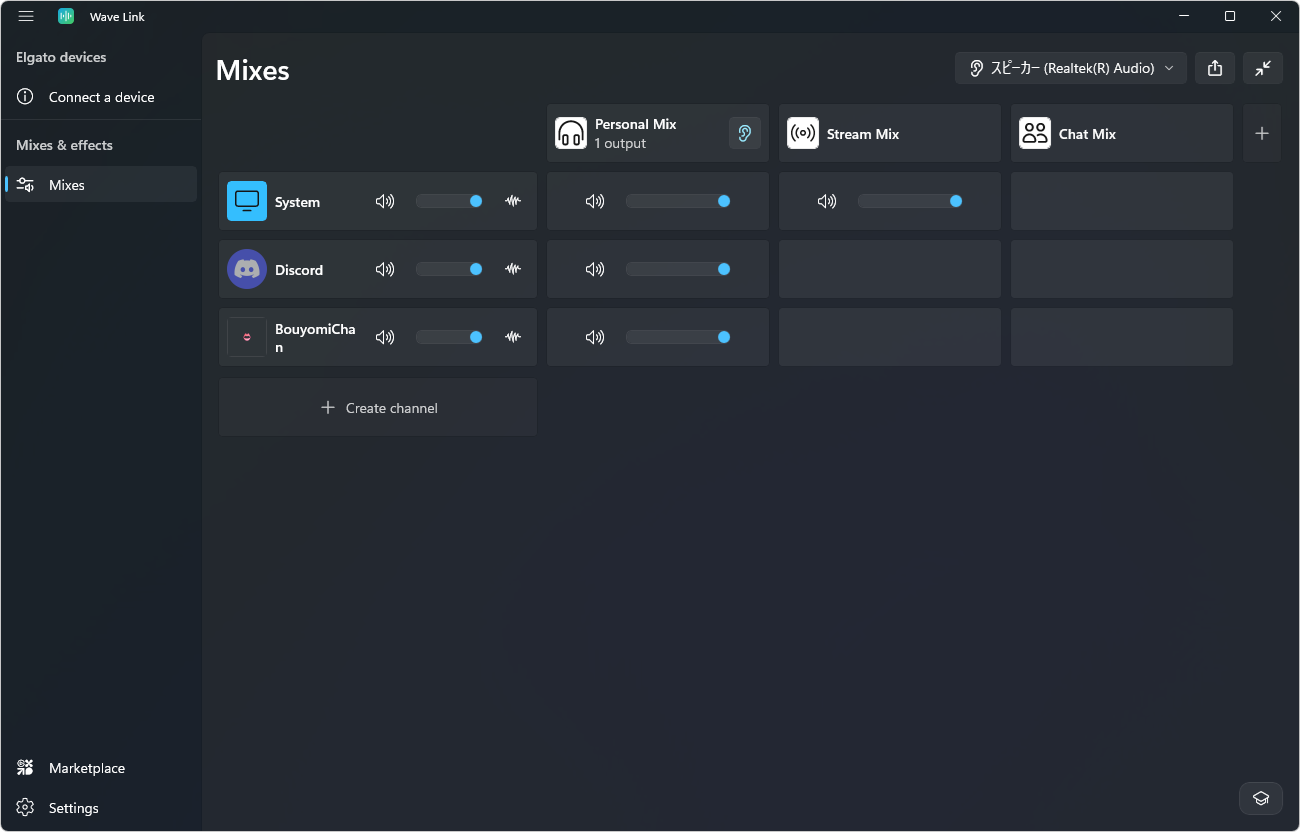The width and height of the screenshot is (1300, 832).
Task: Open the Realtek Audio output device dropdown
Action: pyautogui.click(x=1071, y=68)
